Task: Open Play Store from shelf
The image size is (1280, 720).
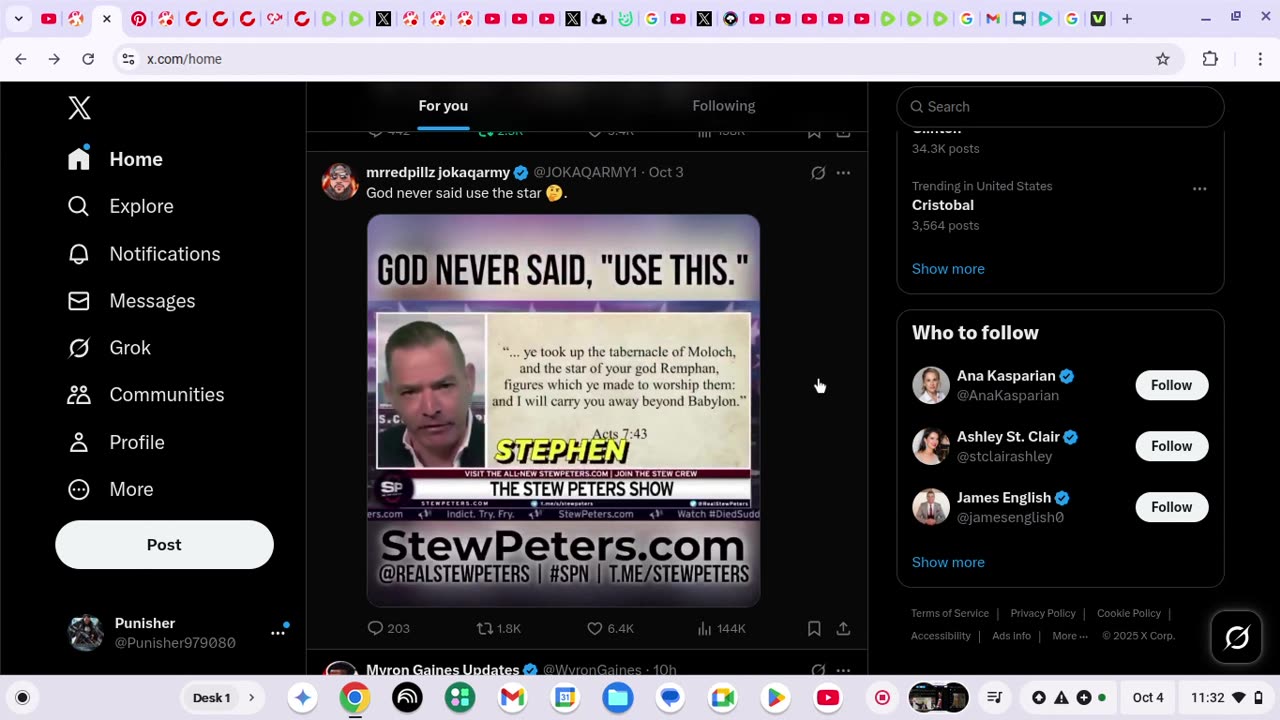Action: [775, 697]
